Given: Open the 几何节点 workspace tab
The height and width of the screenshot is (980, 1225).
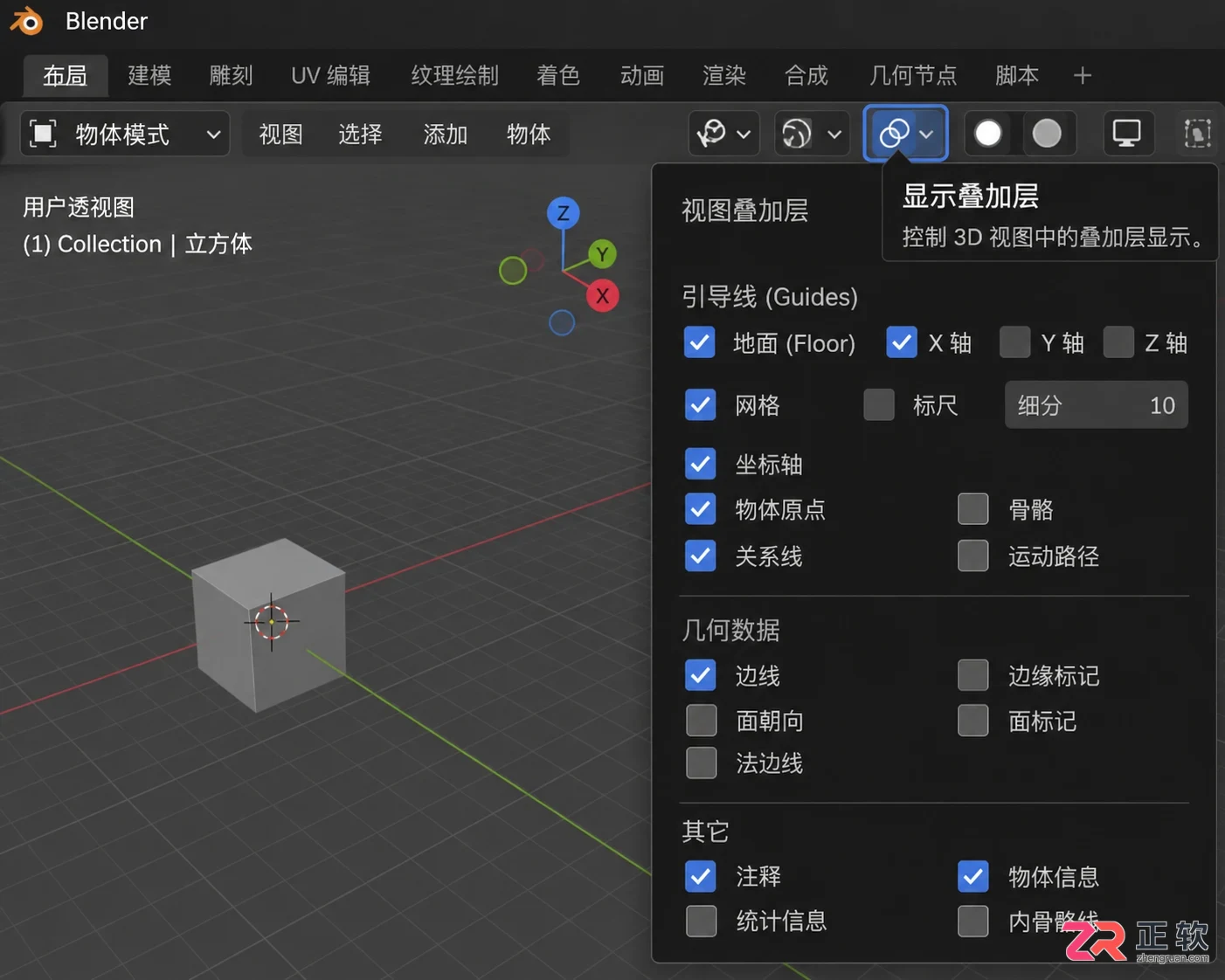Looking at the screenshot, I should (913, 76).
